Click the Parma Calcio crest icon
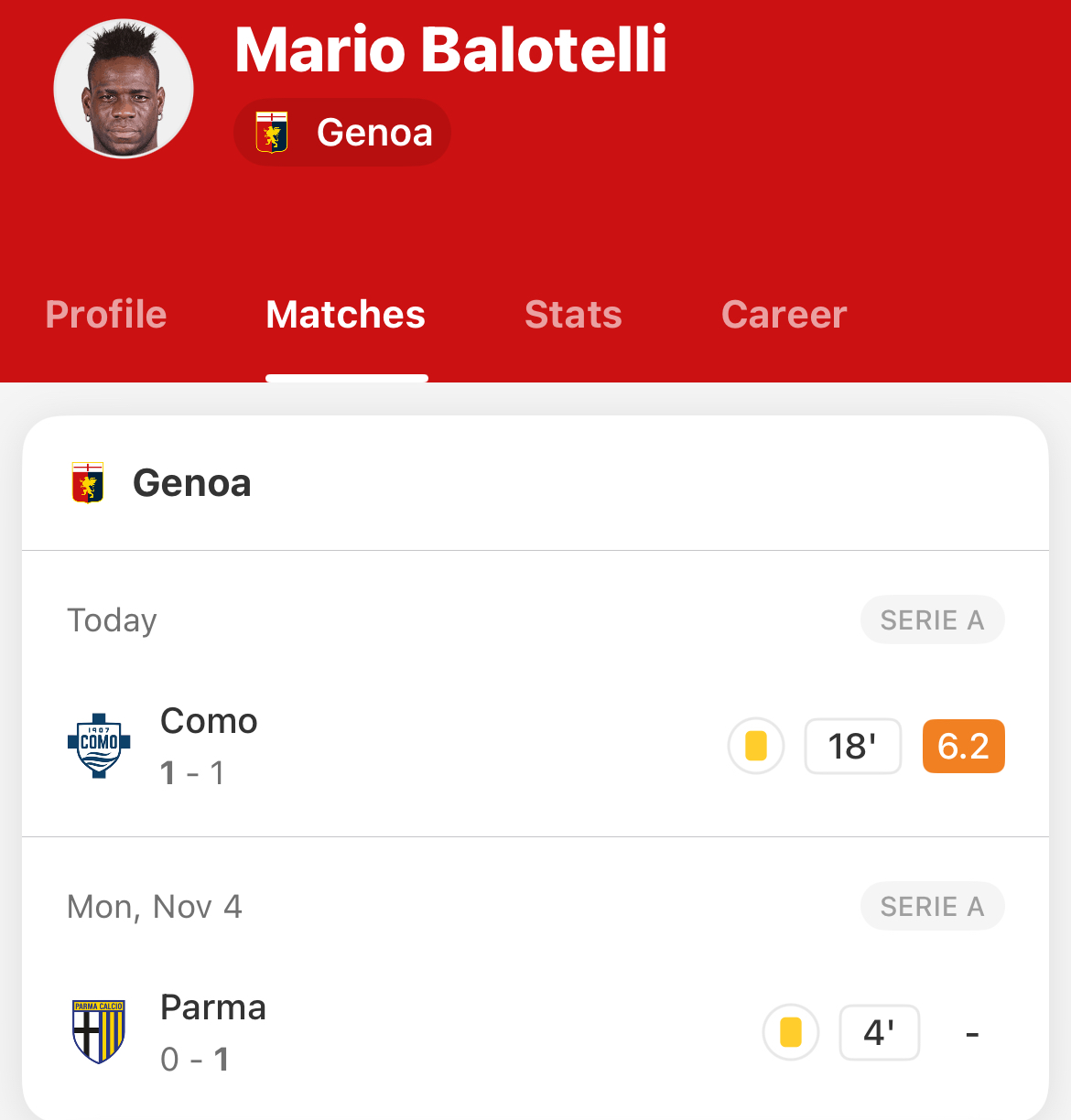The image size is (1071, 1120). pyautogui.click(x=99, y=1032)
